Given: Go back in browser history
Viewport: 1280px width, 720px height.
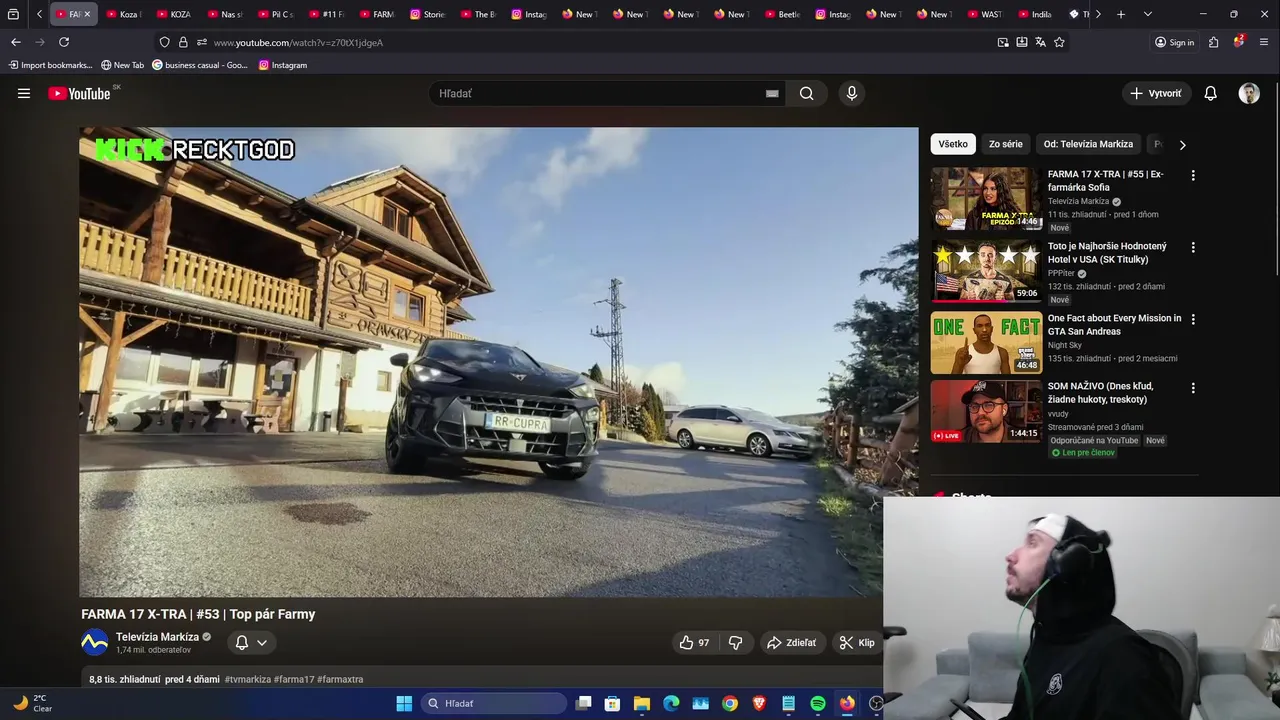Looking at the screenshot, I should (x=15, y=42).
